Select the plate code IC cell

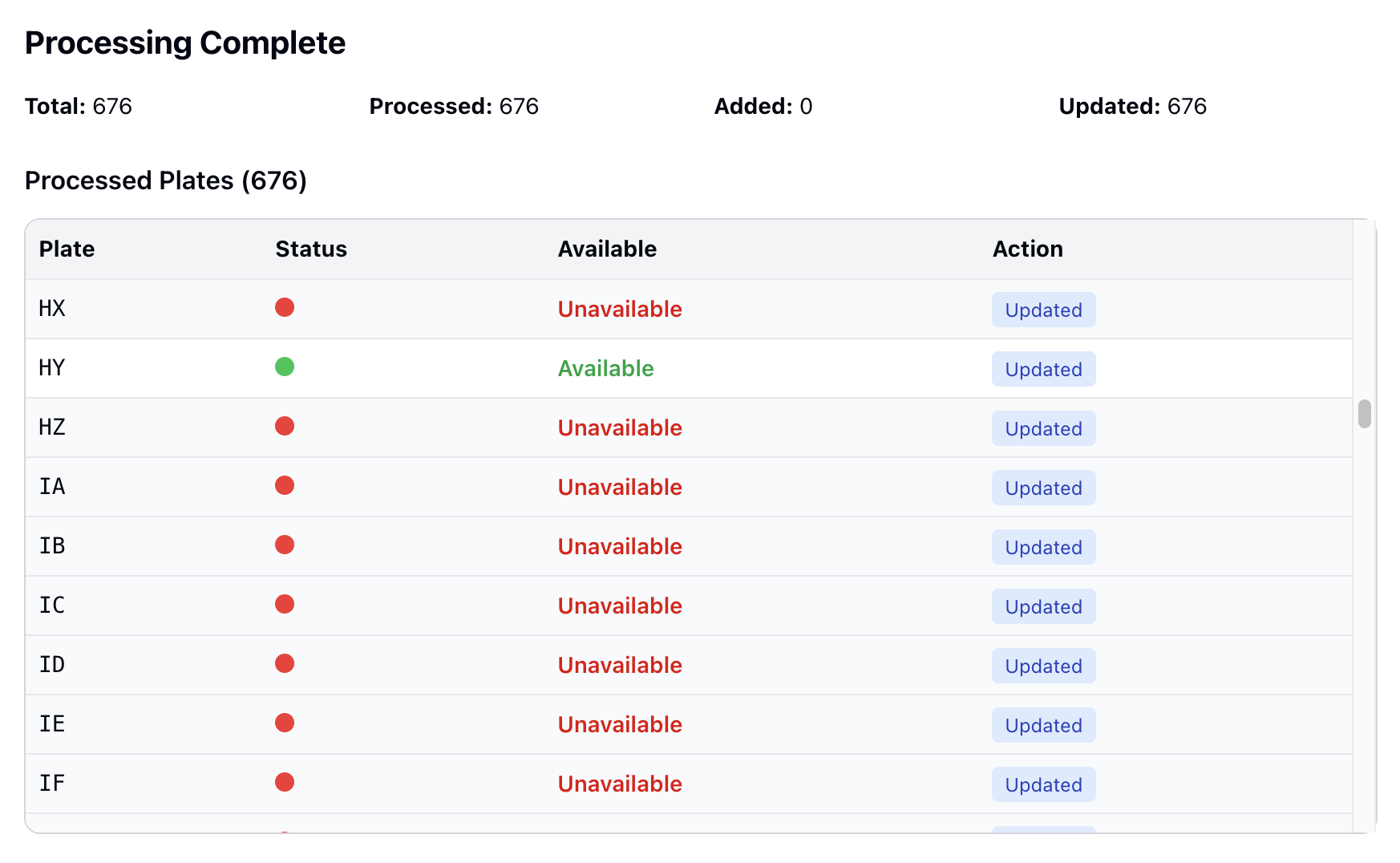(x=52, y=605)
